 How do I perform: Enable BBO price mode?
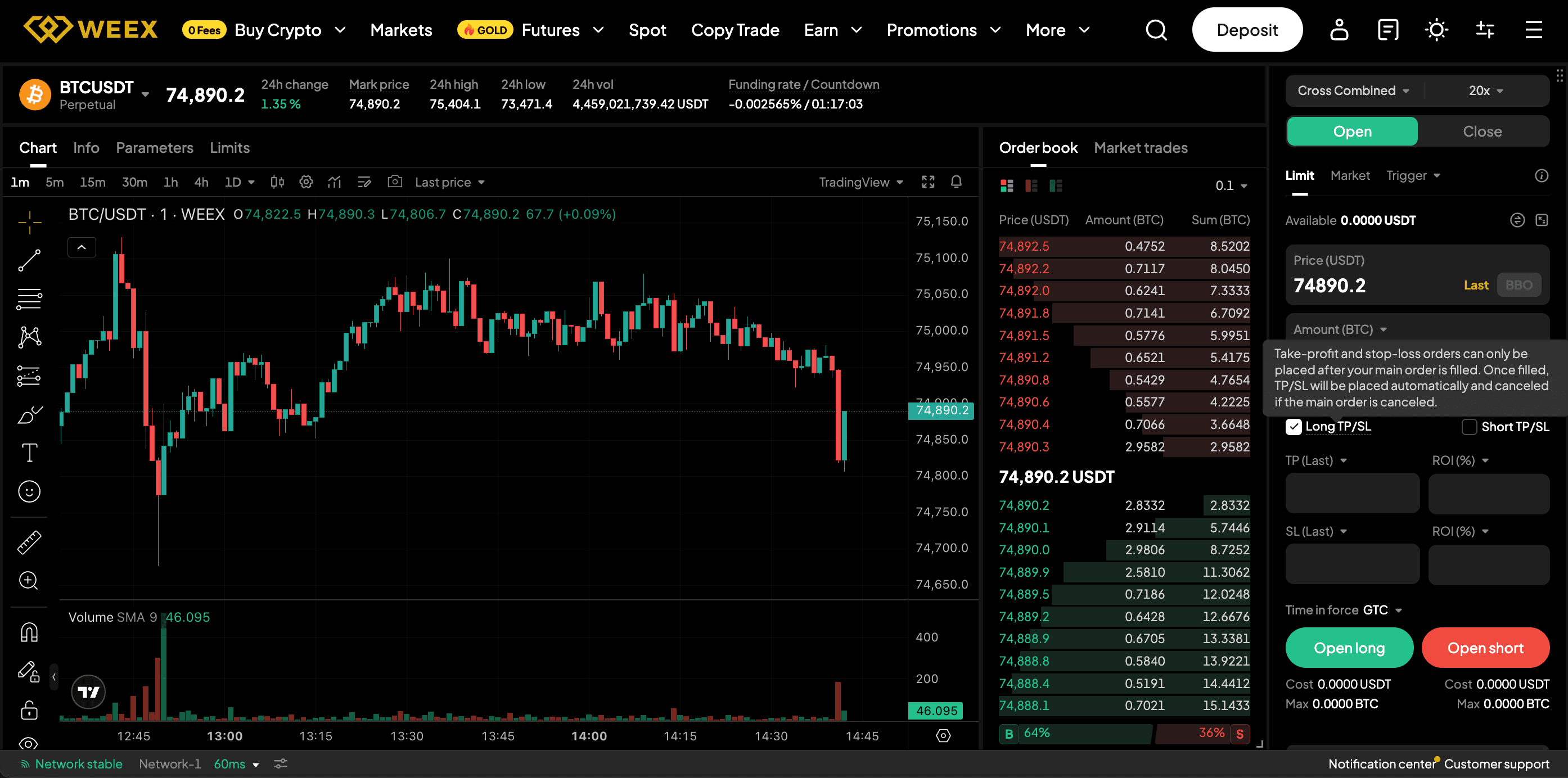pyautogui.click(x=1518, y=284)
